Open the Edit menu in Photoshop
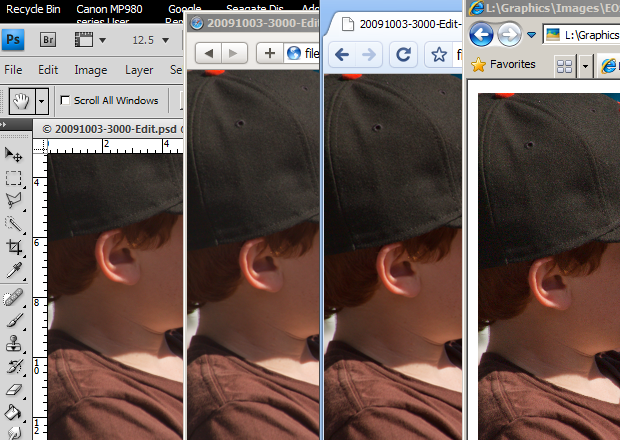Image resolution: width=620 pixels, height=440 pixels. [x=48, y=70]
